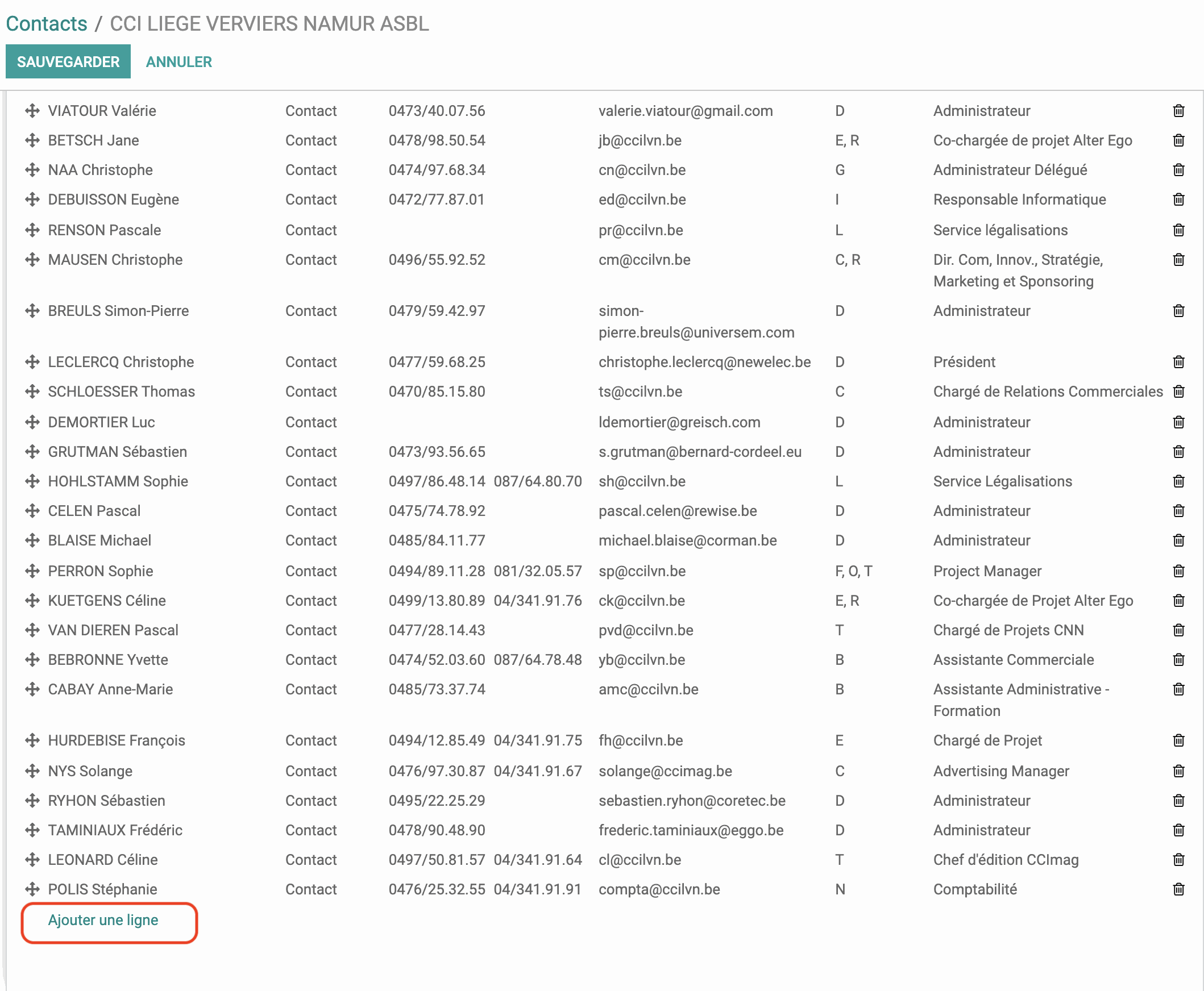Viewport: 1204px width, 991px height.
Task: Delete the POLIS Stéphanie contact row
Action: [1178, 889]
